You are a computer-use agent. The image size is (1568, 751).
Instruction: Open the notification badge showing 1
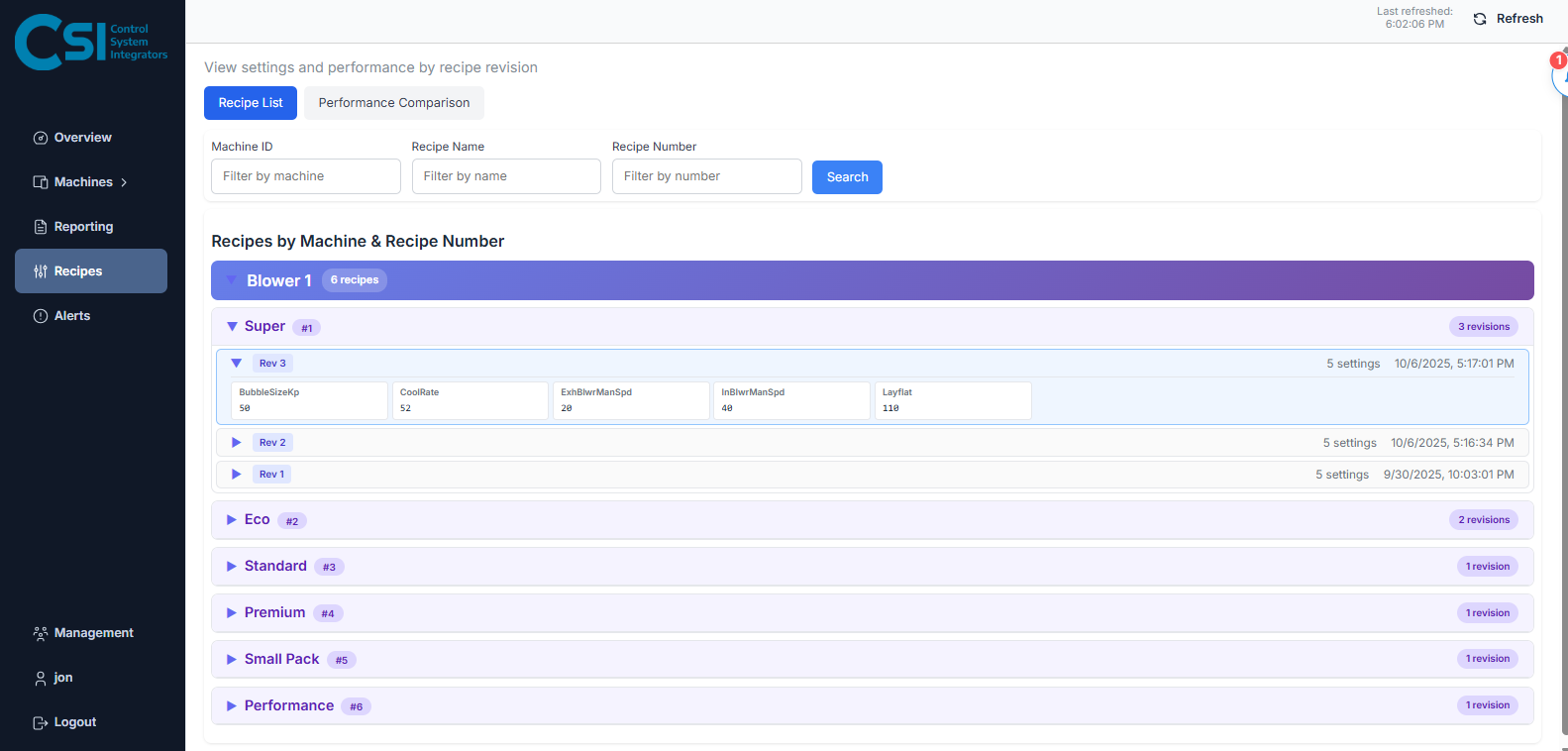pos(1558,60)
